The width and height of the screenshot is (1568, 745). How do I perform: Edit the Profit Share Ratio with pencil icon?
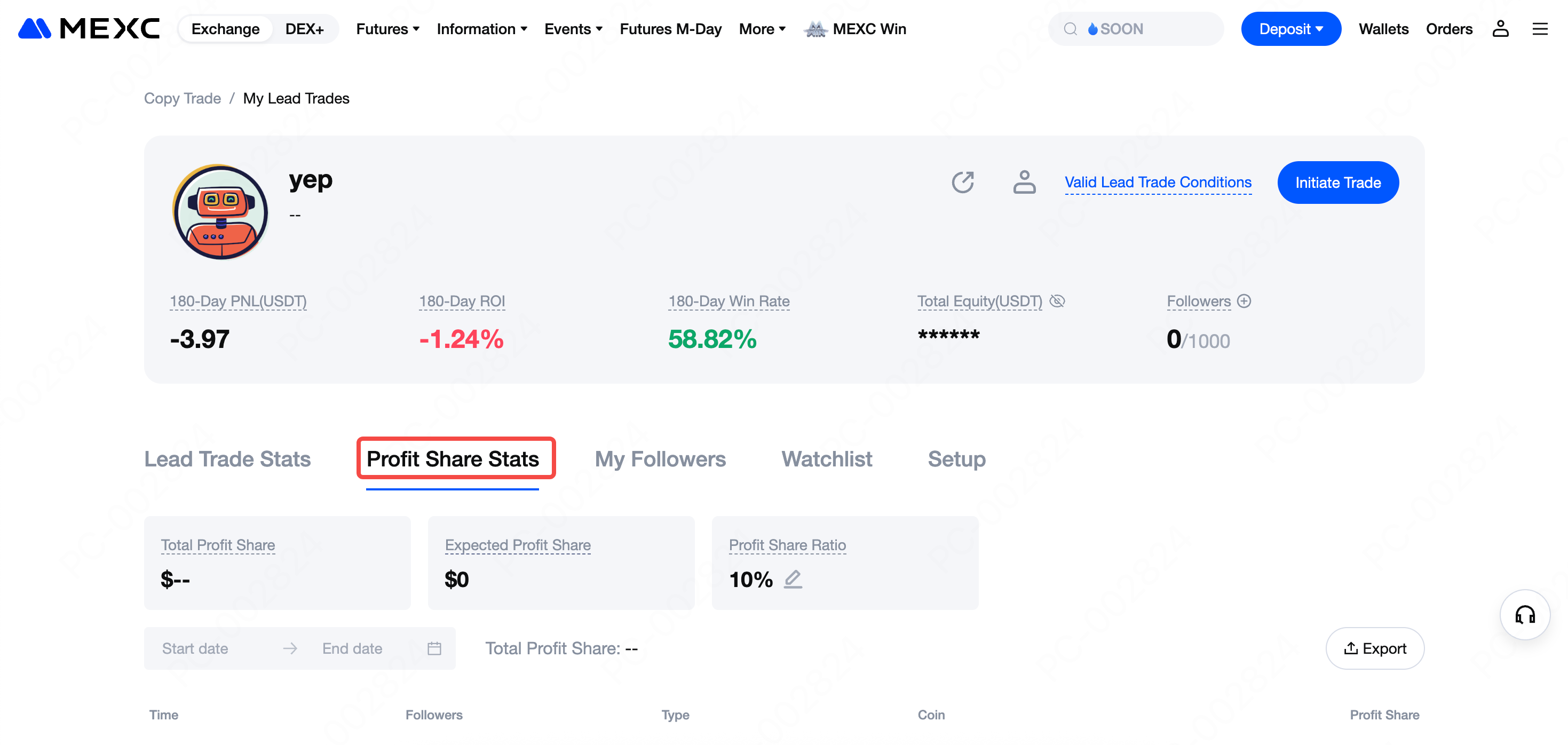793,579
